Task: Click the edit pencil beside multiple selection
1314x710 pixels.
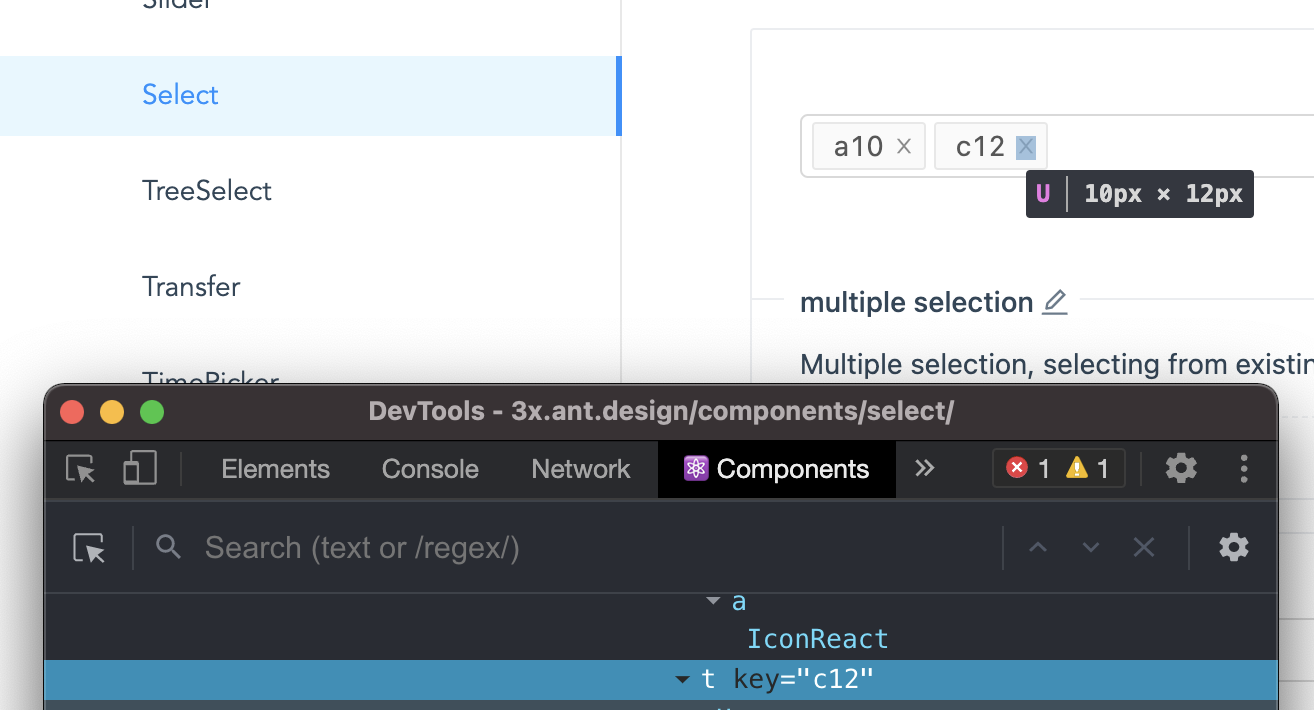Action: [x=1055, y=302]
